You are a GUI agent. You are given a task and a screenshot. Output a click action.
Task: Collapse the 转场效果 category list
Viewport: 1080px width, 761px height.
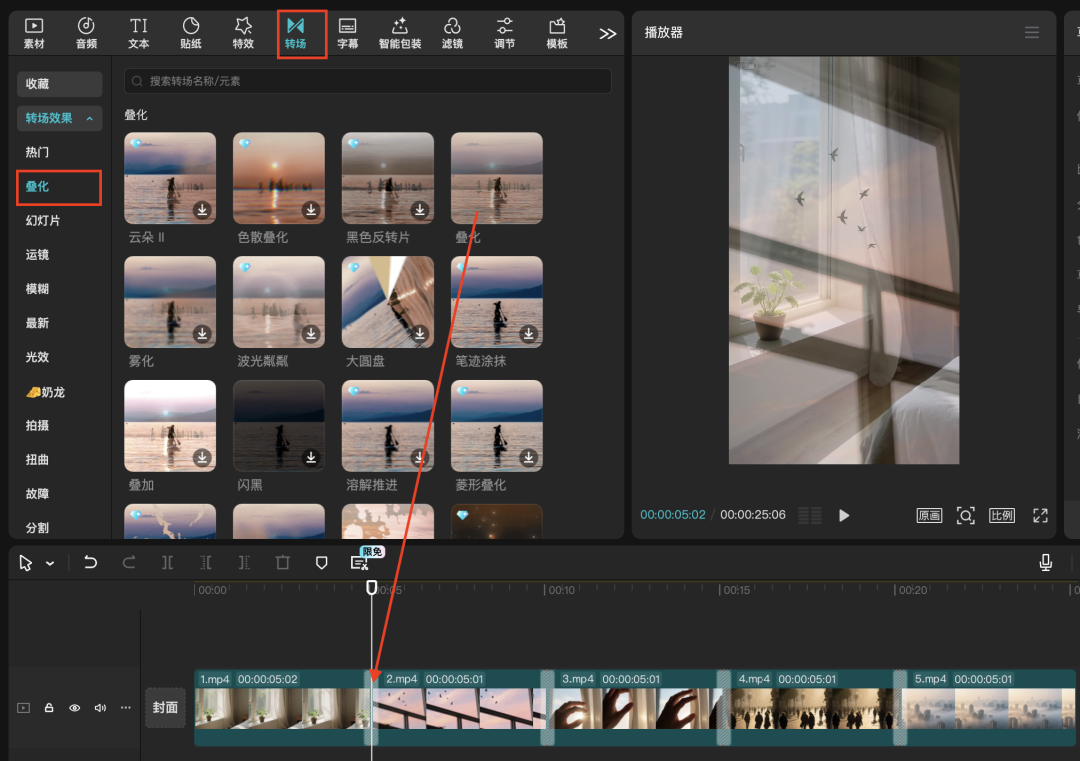point(60,118)
